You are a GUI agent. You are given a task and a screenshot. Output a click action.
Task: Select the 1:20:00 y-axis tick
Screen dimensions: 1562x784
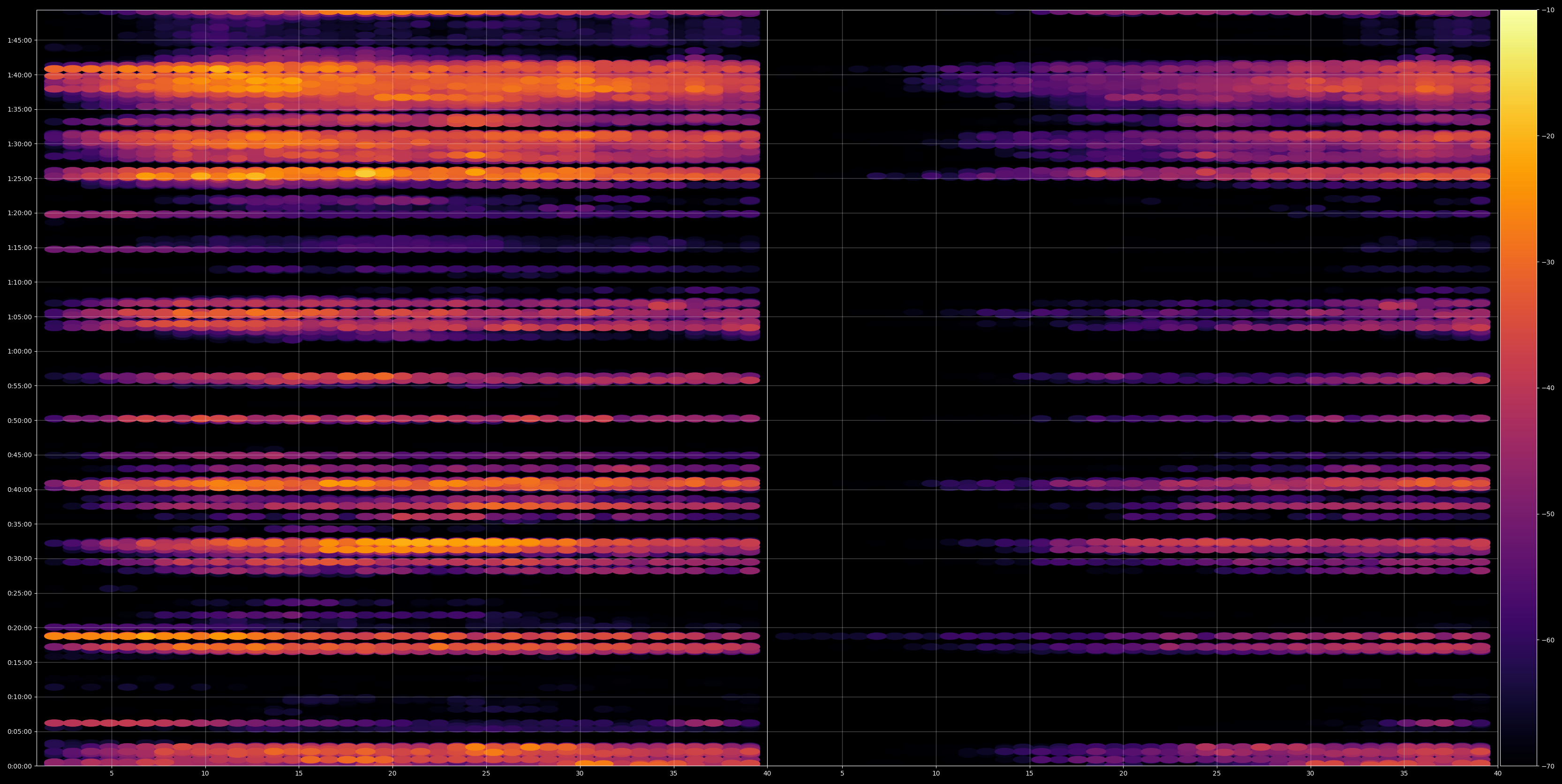click(19, 213)
